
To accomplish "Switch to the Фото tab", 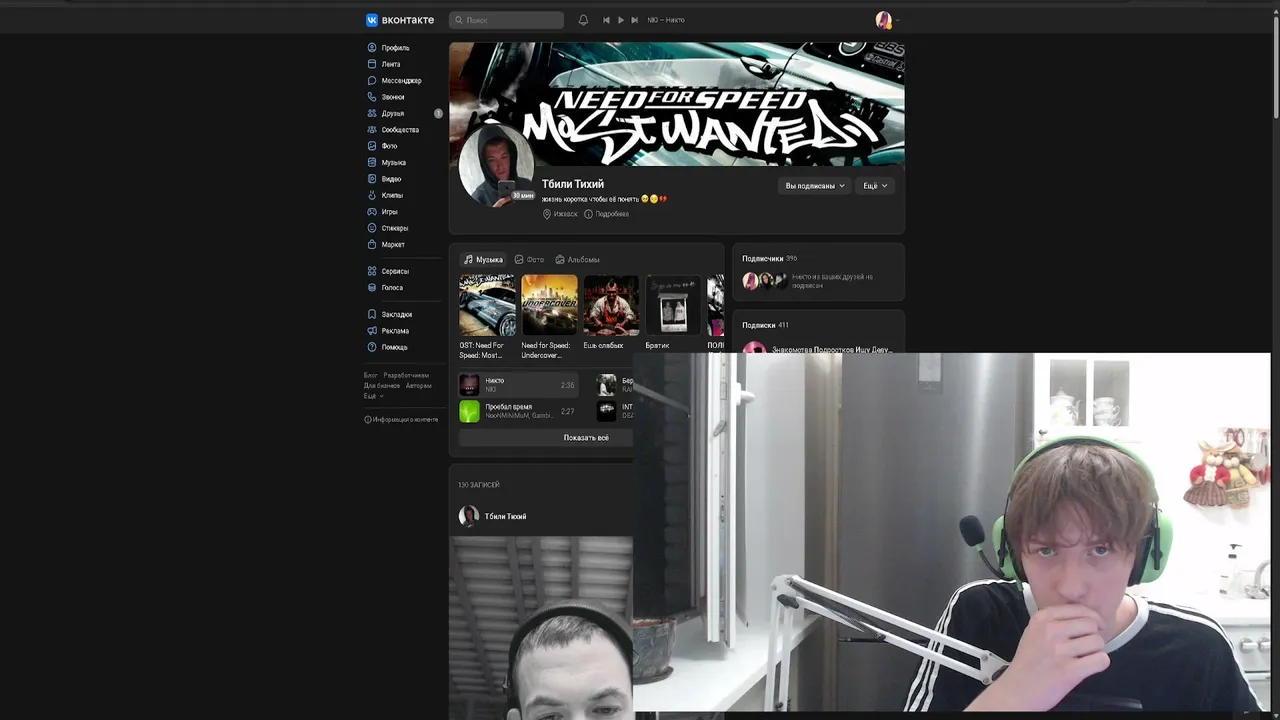I will (530, 260).
